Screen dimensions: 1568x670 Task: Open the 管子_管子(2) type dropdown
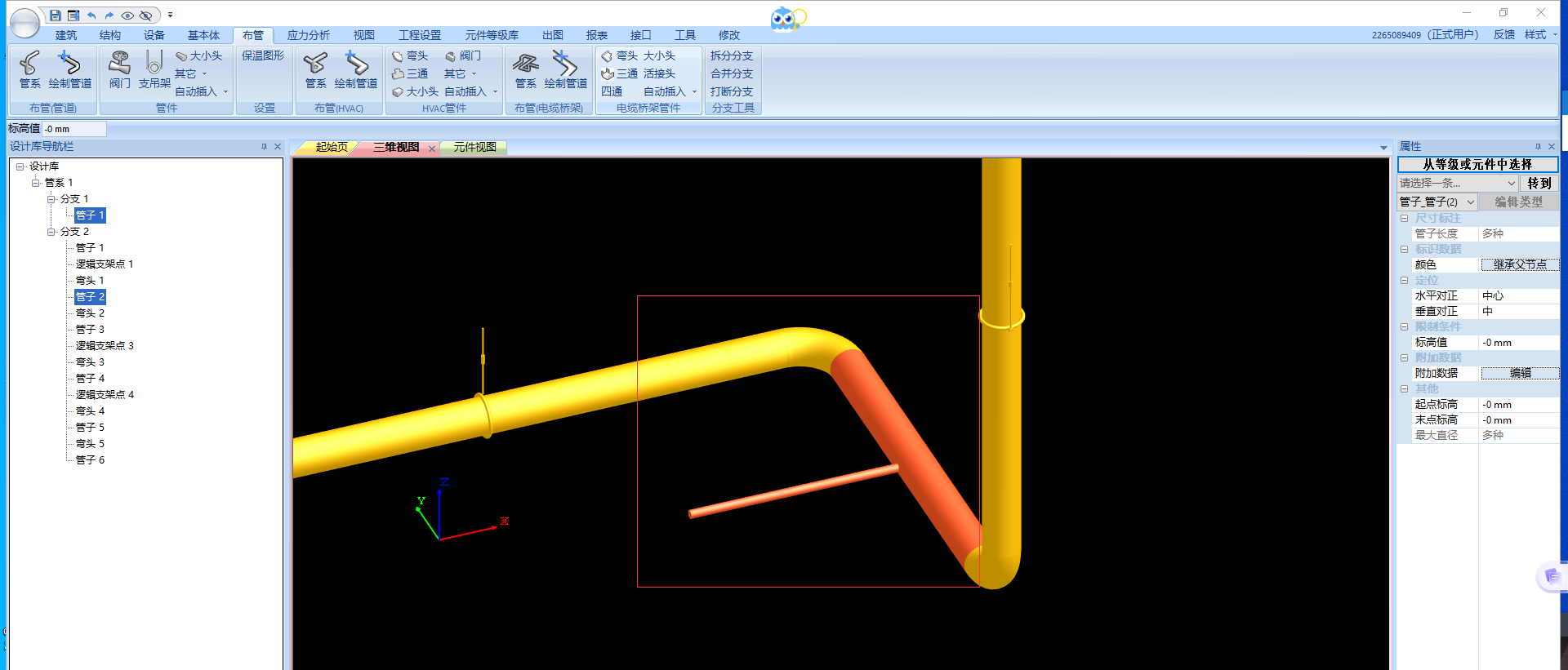(1470, 202)
